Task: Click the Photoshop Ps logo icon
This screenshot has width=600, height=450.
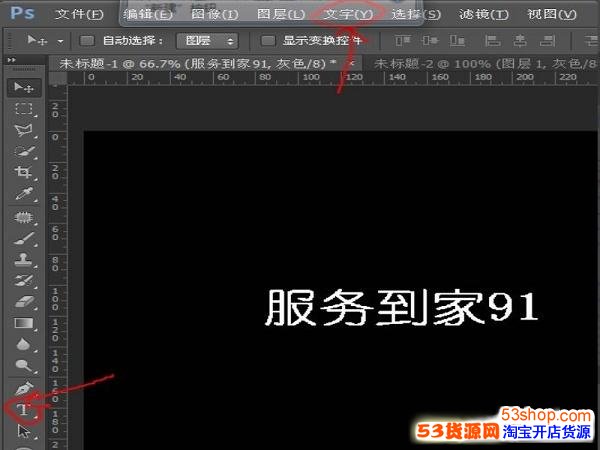Action: click(22, 13)
